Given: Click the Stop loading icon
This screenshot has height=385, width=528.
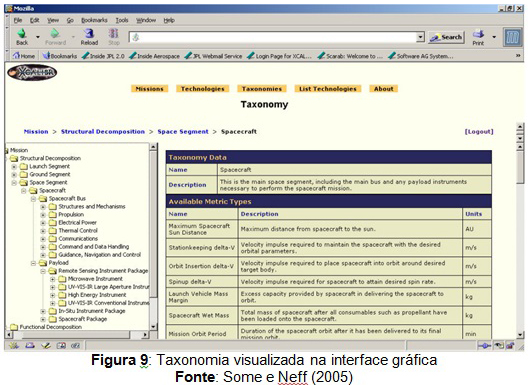Looking at the screenshot, I should 113,34.
